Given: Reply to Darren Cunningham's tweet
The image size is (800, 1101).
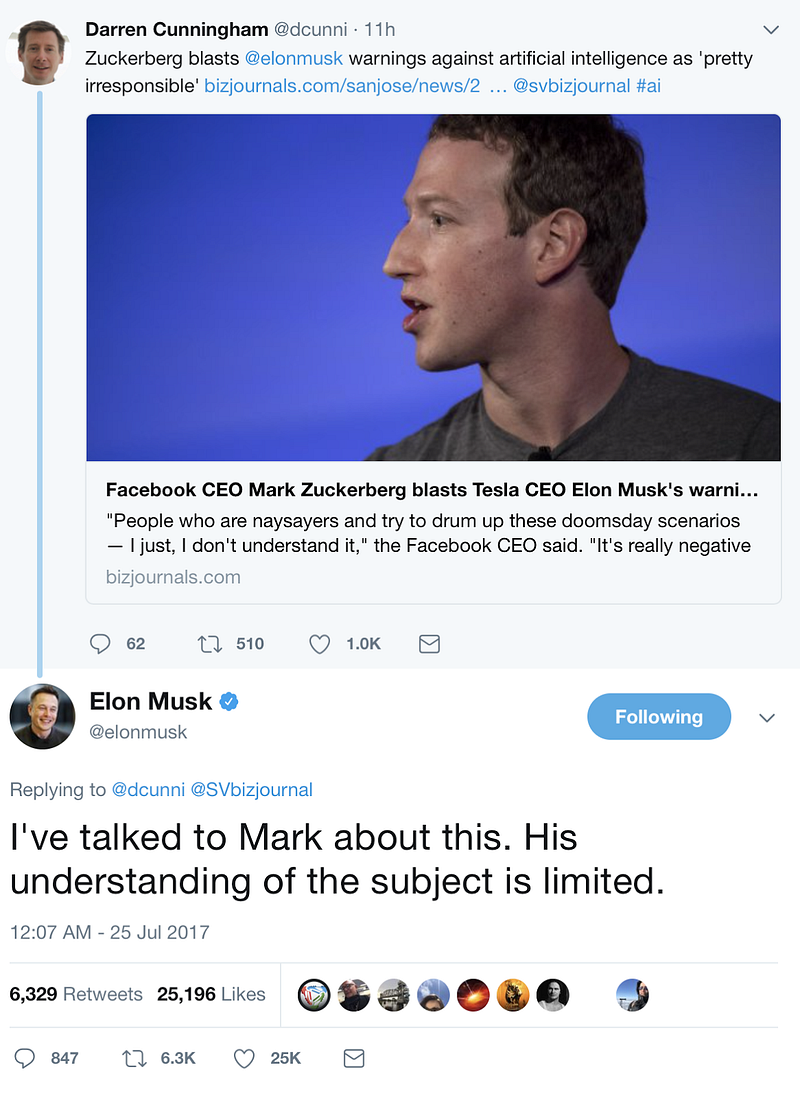Looking at the screenshot, I should pyautogui.click(x=100, y=644).
